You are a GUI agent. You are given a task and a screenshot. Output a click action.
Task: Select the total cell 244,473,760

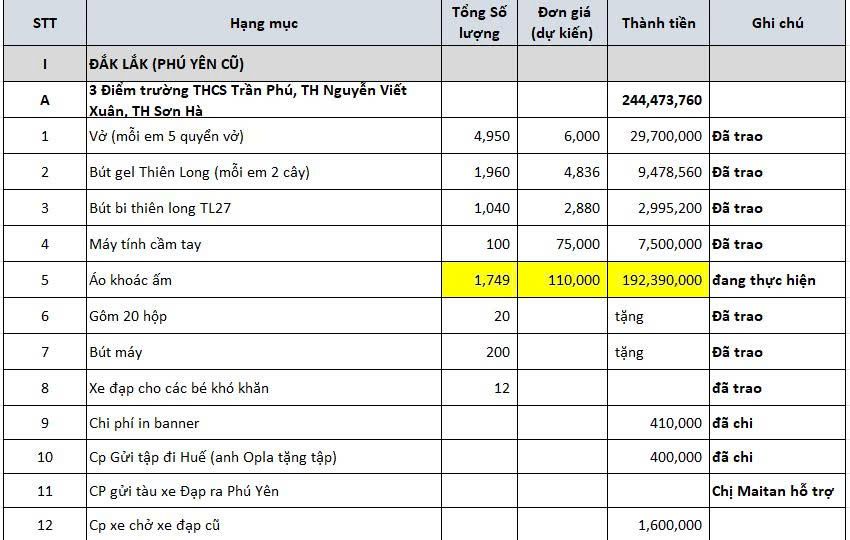[x=661, y=100]
